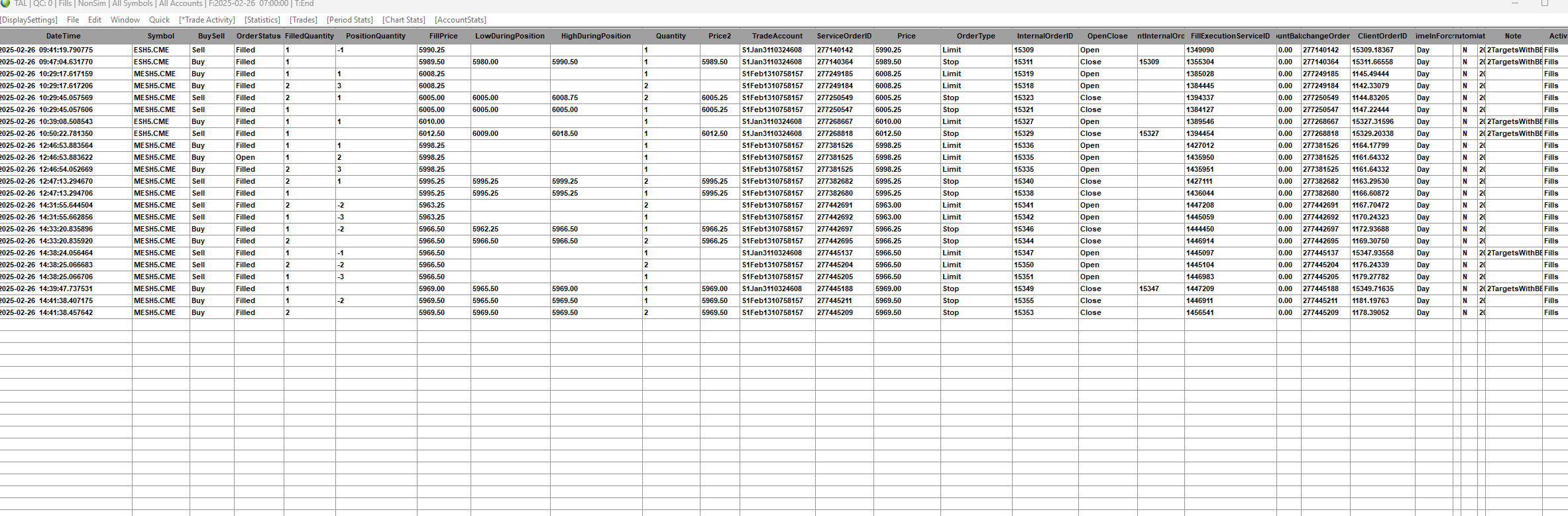Viewport: 1568px width, 516px height.
Task: Select the row timestamped 14:41:38.457642
Action: [784, 312]
